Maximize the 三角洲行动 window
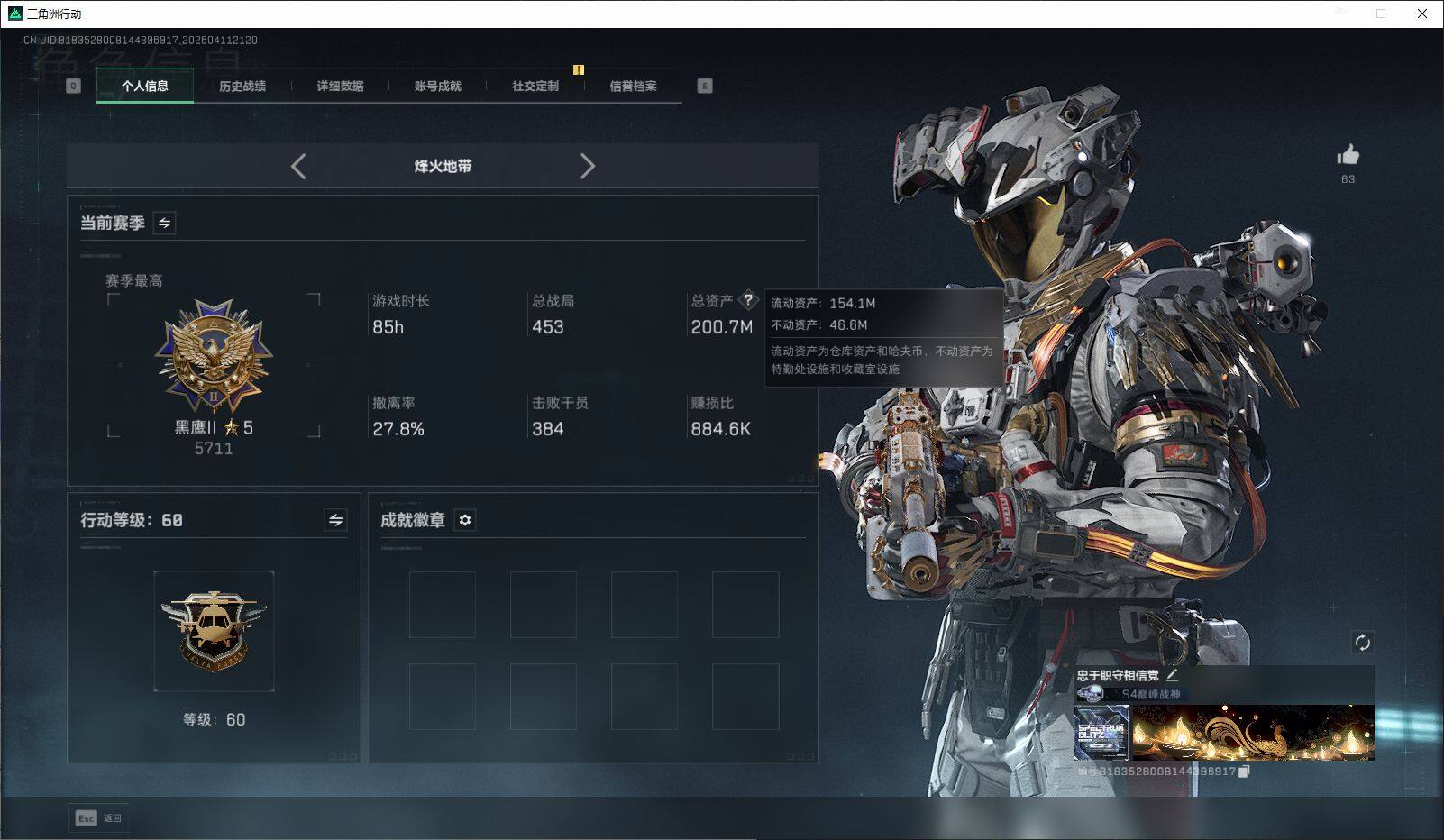The image size is (1444, 840). click(x=1381, y=14)
